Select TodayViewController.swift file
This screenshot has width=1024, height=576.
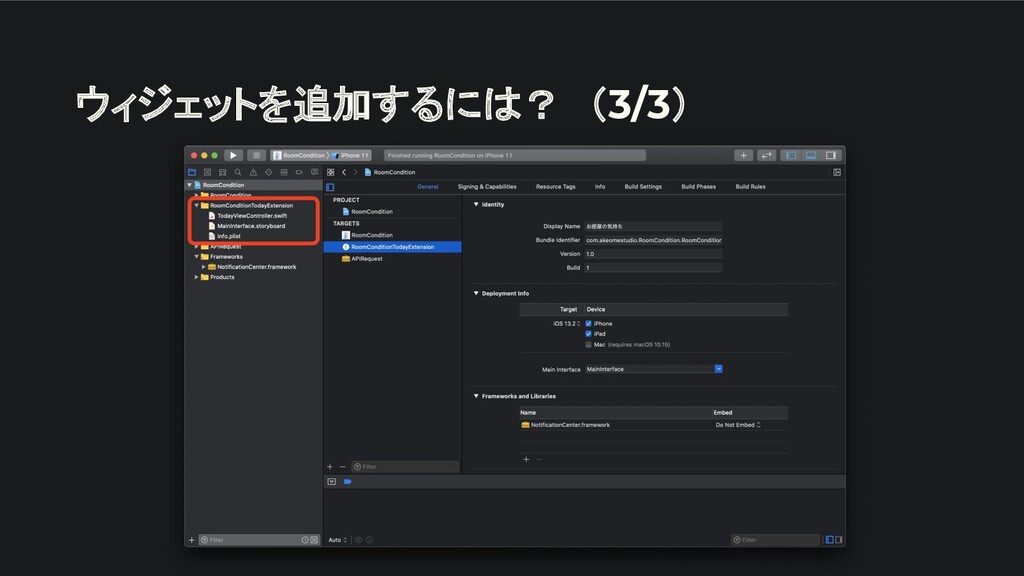pos(252,216)
